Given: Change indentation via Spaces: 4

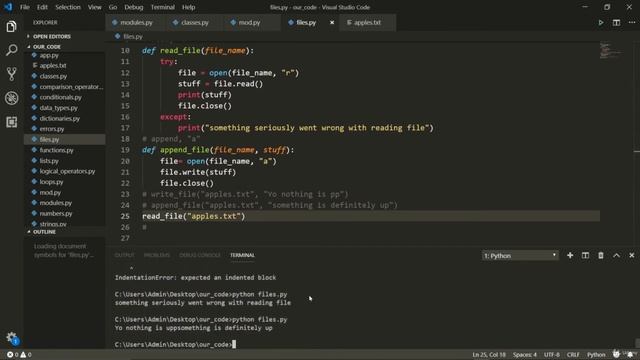Looking at the screenshot, I should coord(525,355).
